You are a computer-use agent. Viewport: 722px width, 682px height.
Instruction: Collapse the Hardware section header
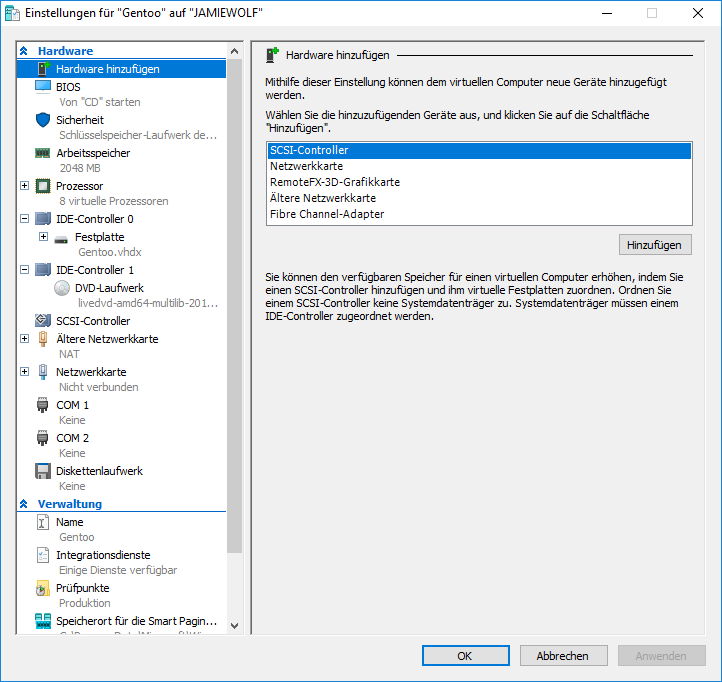tap(24, 51)
